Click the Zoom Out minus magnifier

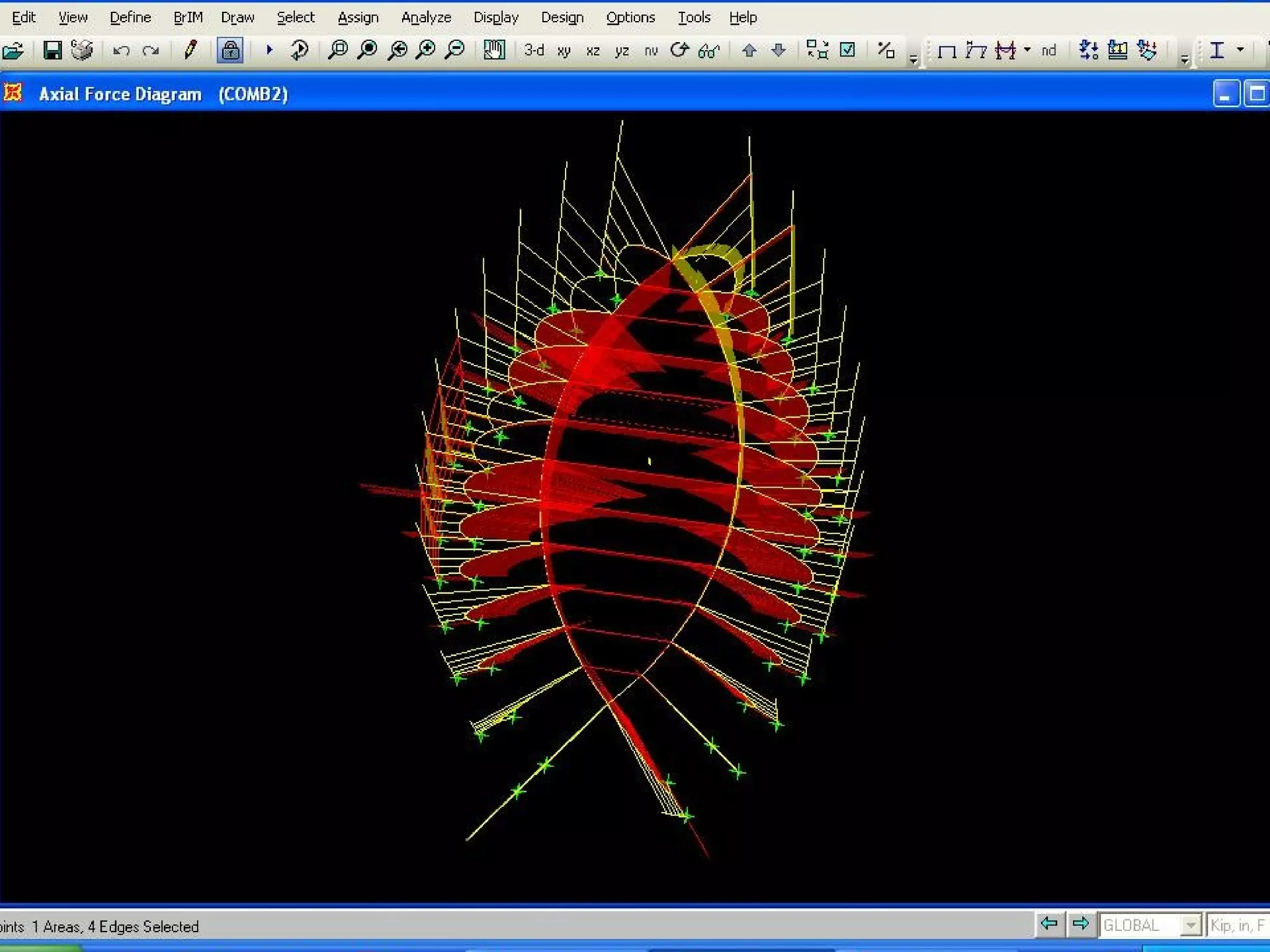(x=456, y=50)
